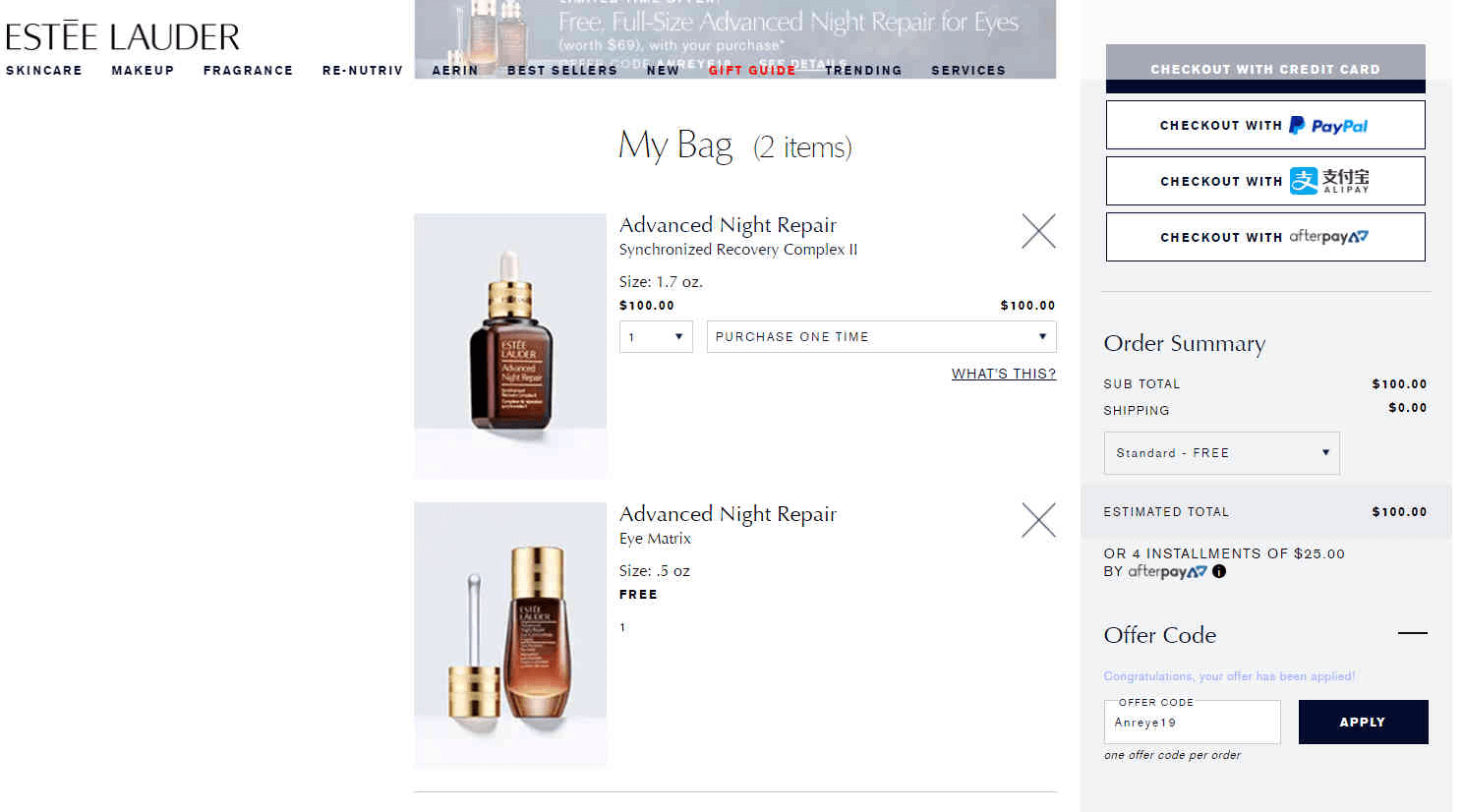The width and height of the screenshot is (1463, 812).
Task: Open the Re-Nutriv menu
Action: 363,71
